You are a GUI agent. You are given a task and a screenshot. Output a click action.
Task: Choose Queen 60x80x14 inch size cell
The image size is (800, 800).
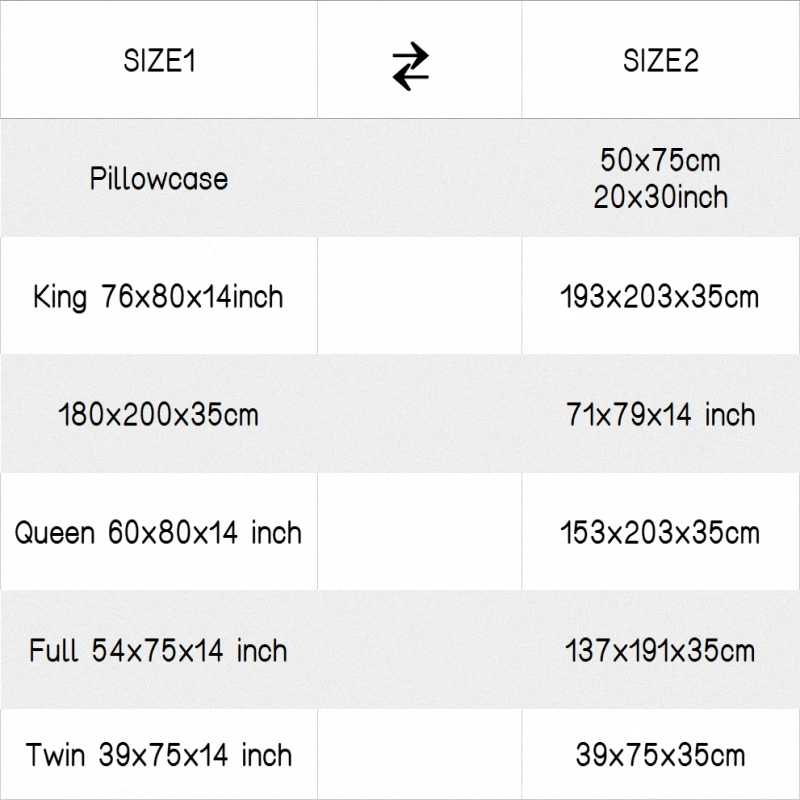click(x=159, y=532)
